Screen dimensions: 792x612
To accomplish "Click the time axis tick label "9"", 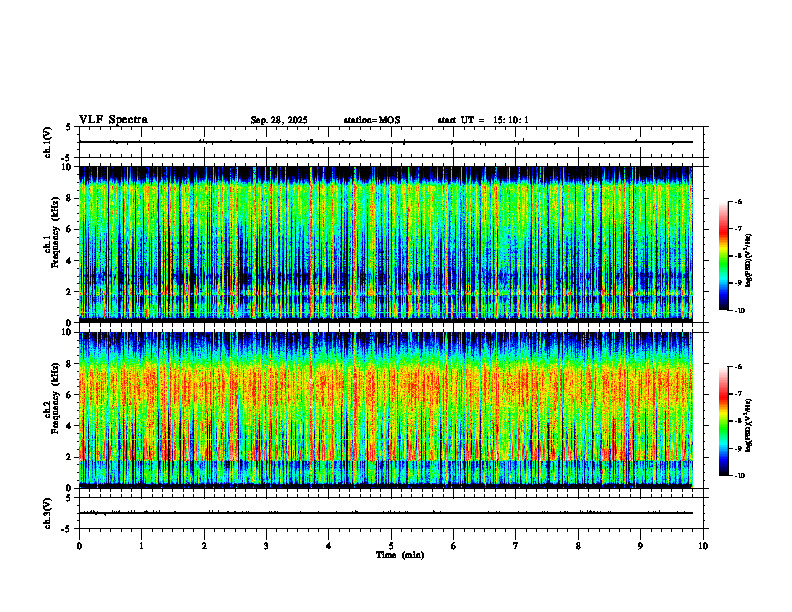I will point(640,546).
